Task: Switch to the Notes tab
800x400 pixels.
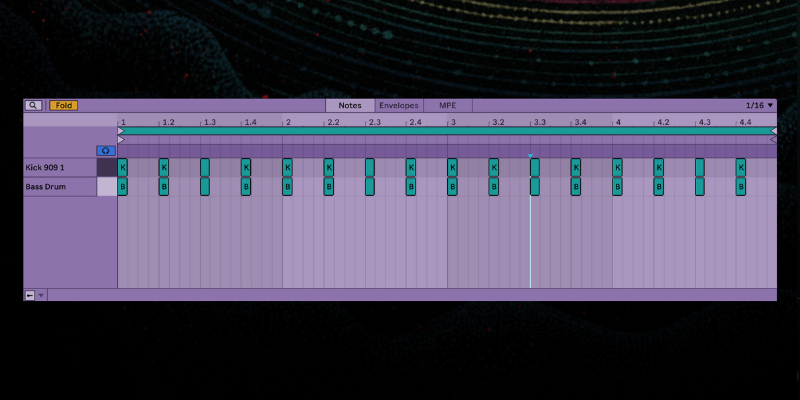Action: pos(350,105)
